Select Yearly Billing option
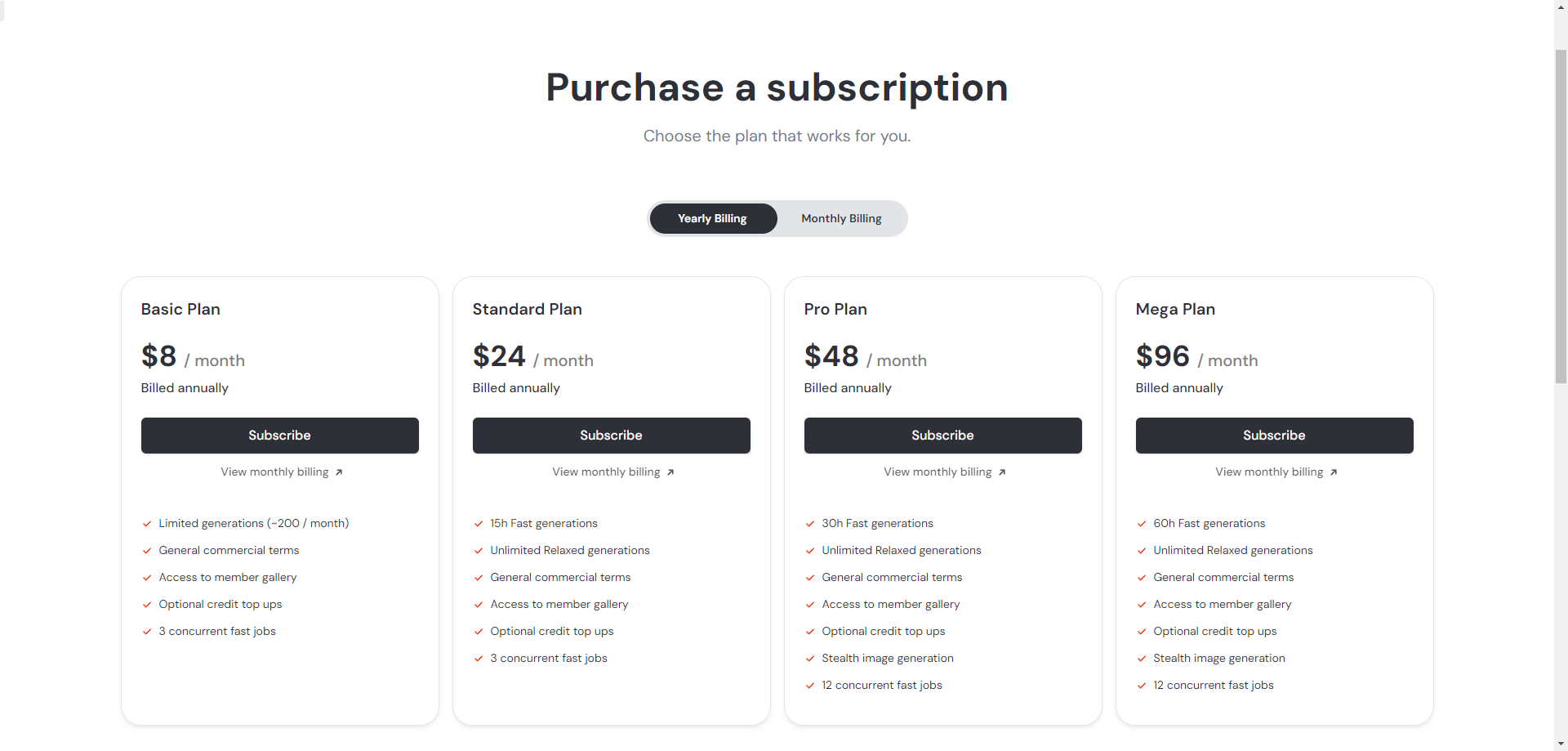Screen dimensions: 1568x751 pyautogui.click(x=712, y=219)
